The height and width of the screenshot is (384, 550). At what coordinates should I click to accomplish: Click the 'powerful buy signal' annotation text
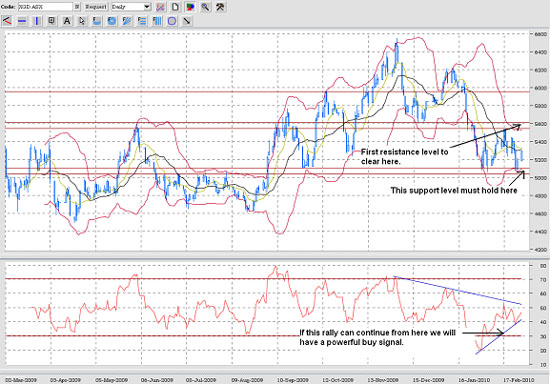[x=377, y=337]
